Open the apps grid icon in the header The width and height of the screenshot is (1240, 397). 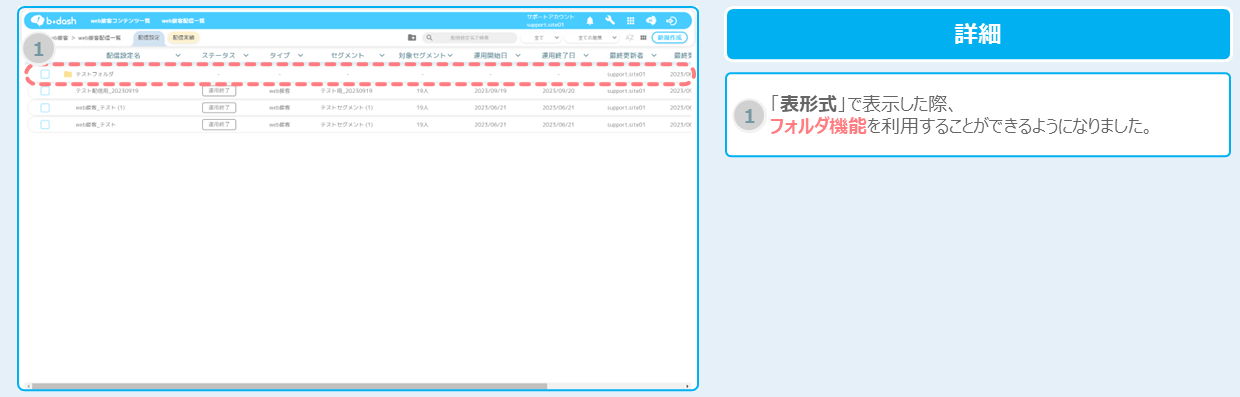tap(630, 20)
